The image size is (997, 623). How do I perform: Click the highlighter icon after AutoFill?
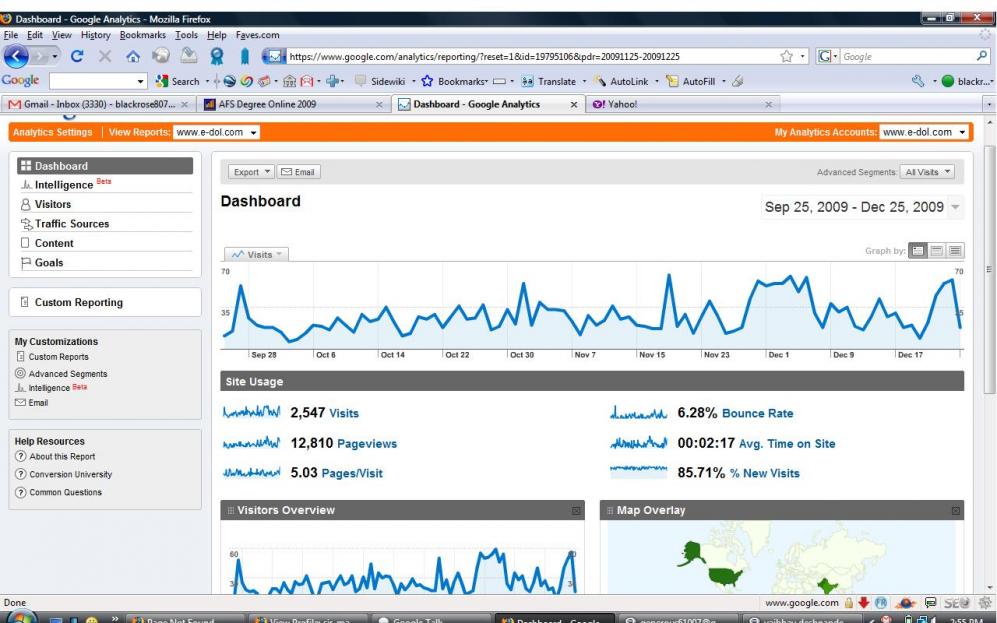coord(738,81)
